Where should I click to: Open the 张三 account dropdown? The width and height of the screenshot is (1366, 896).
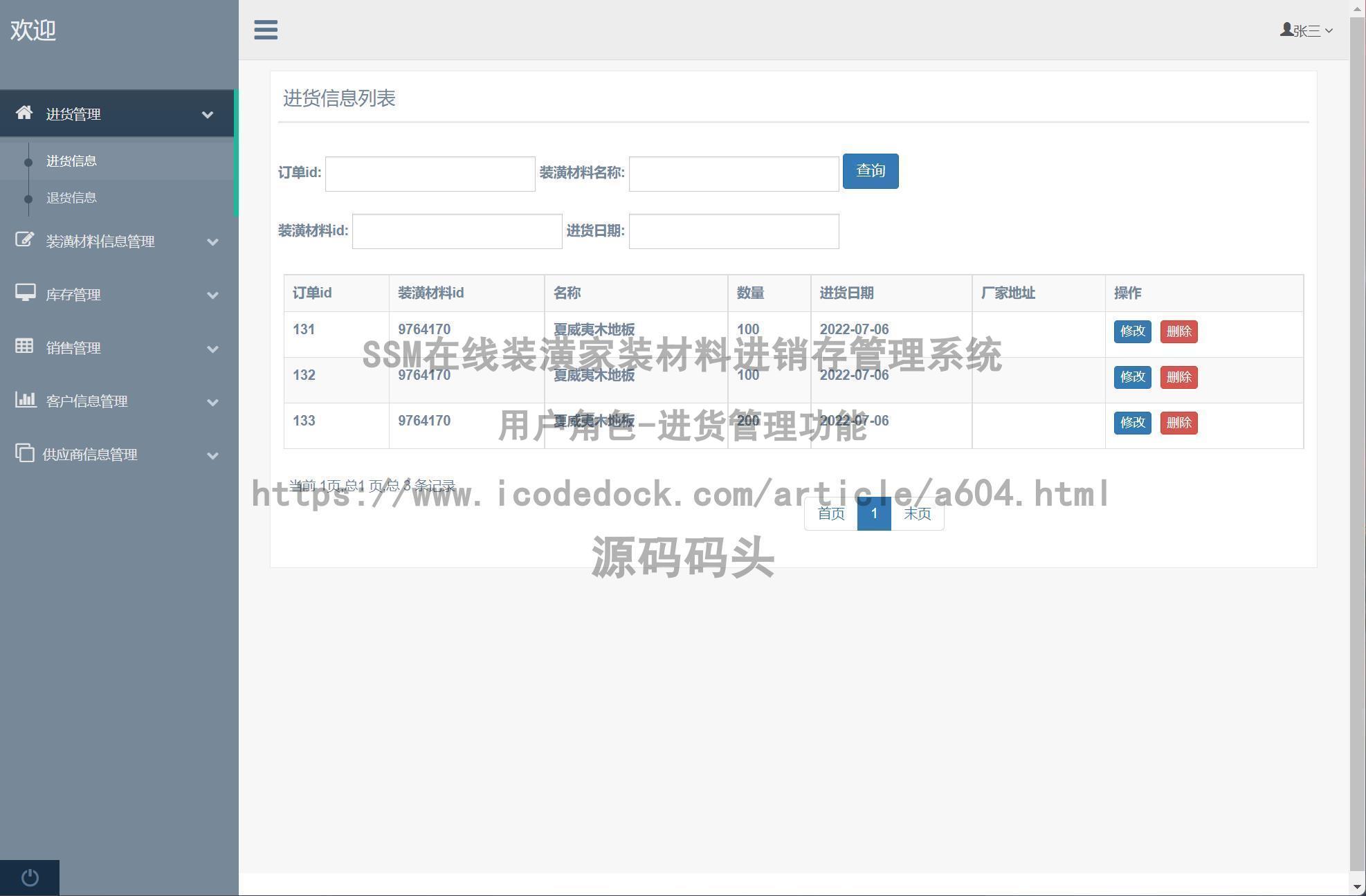[x=1308, y=30]
